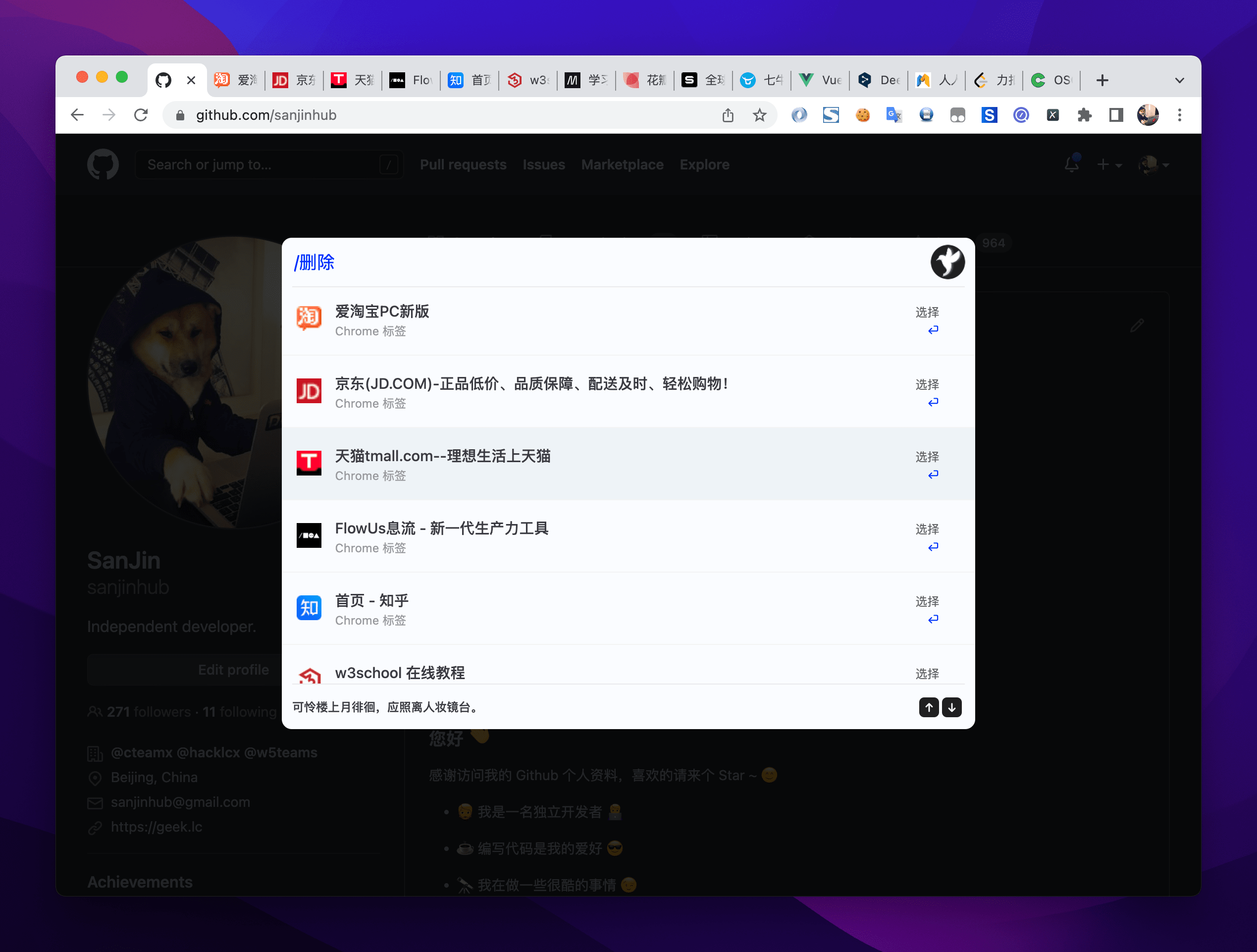Open Chrome's three-dot menu
The height and width of the screenshot is (952, 1257).
tap(1179, 115)
